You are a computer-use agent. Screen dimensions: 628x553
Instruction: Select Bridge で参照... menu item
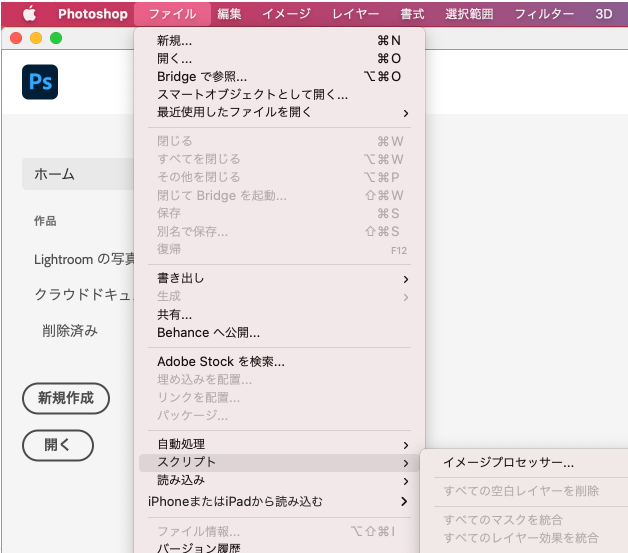pyautogui.click(x=279, y=76)
